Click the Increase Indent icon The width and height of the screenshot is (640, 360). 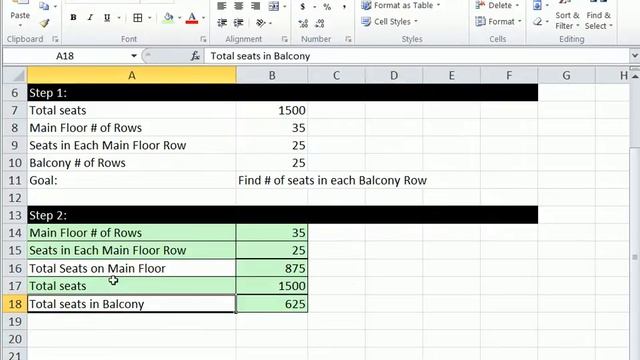239,23
